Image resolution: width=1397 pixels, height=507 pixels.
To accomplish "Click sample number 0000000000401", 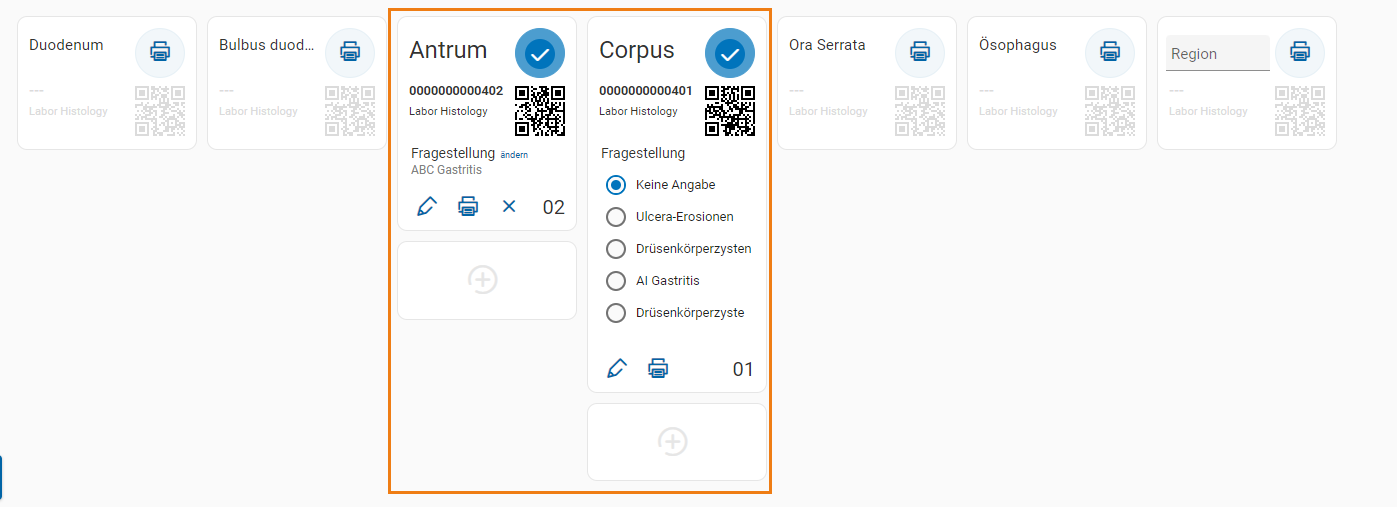I will pyautogui.click(x=646, y=91).
